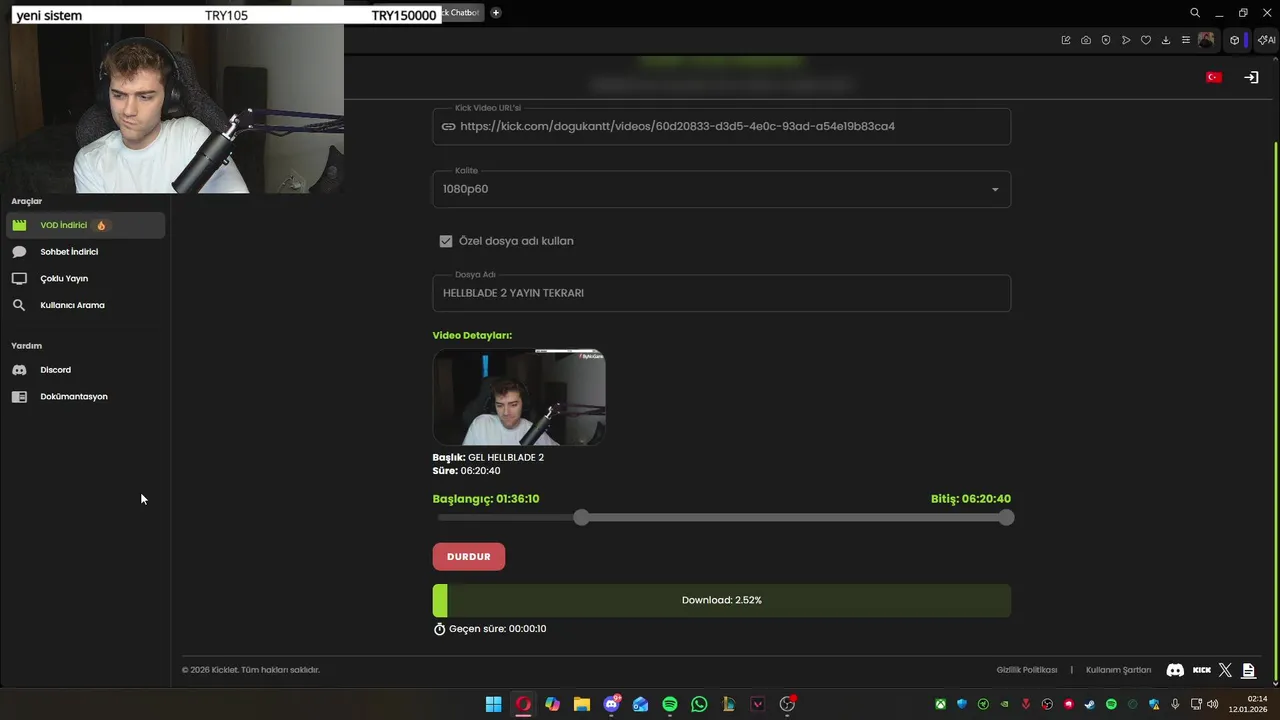The image size is (1280, 720).
Task: Click the browser snapshot camera icon
Action: [1086, 40]
